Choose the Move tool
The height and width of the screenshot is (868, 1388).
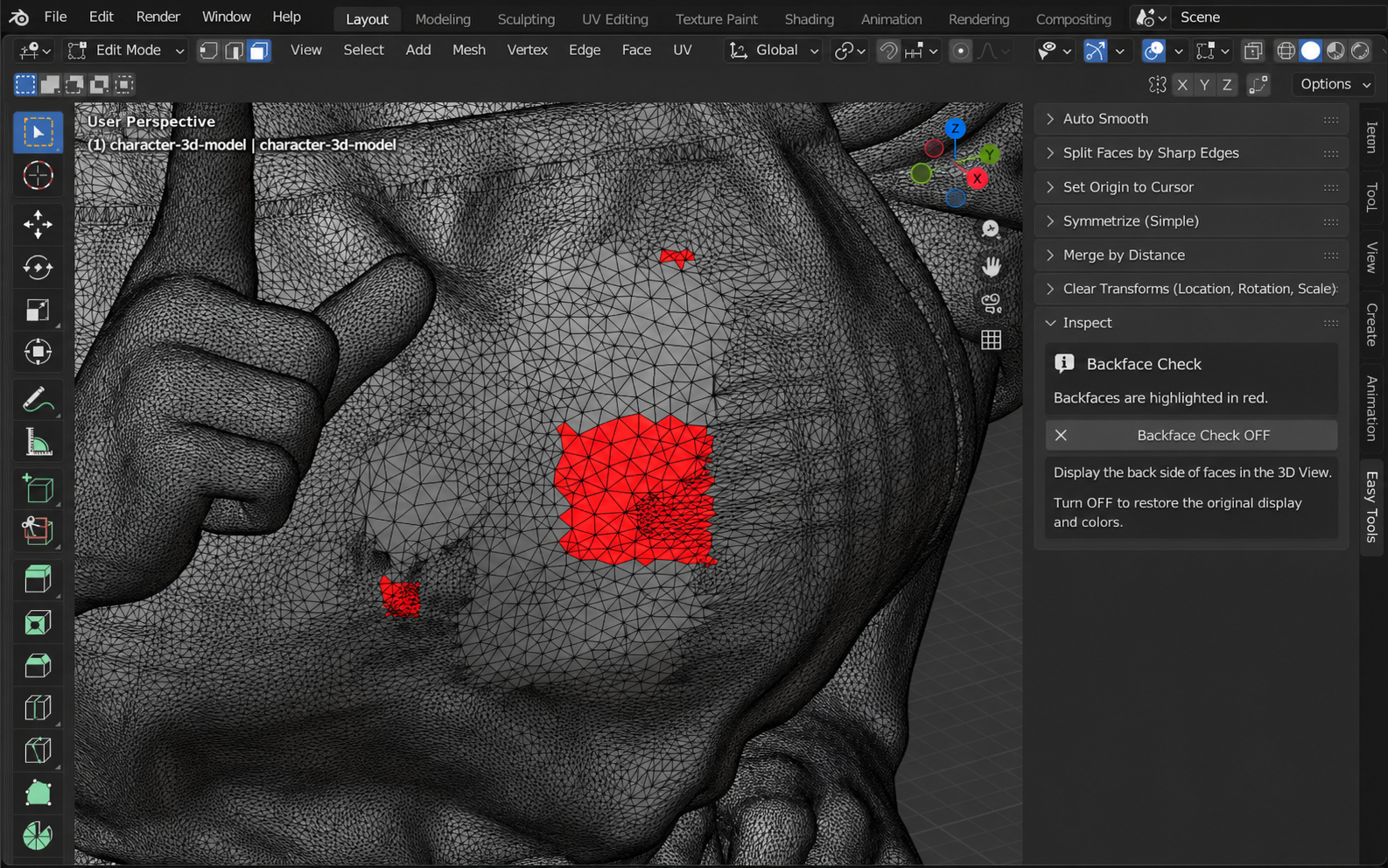pos(38,224)
